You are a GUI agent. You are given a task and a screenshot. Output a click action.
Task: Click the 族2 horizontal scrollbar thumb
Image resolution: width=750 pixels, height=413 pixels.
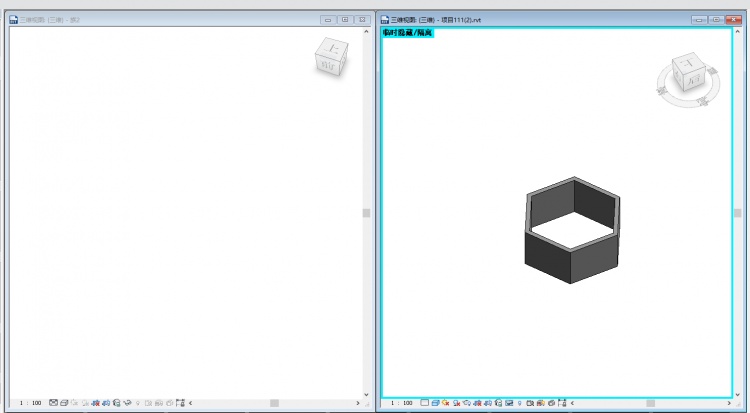(274, 403)
